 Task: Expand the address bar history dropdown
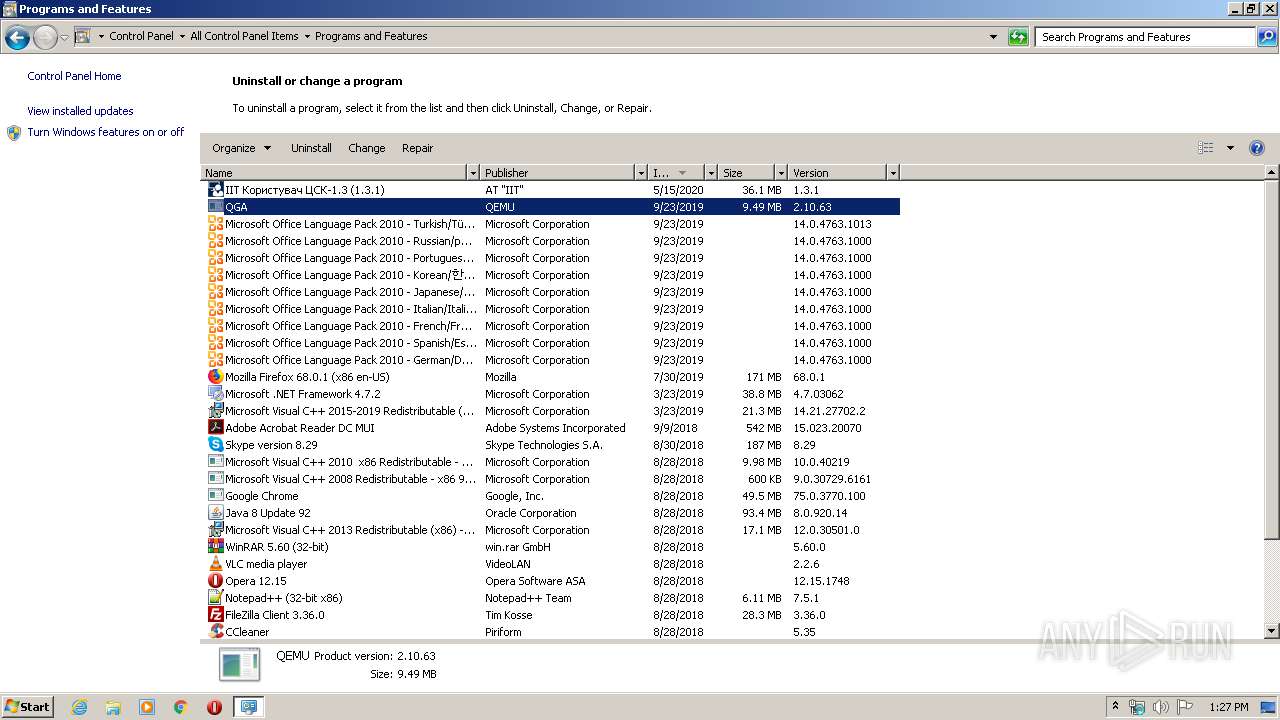point(993,37)
